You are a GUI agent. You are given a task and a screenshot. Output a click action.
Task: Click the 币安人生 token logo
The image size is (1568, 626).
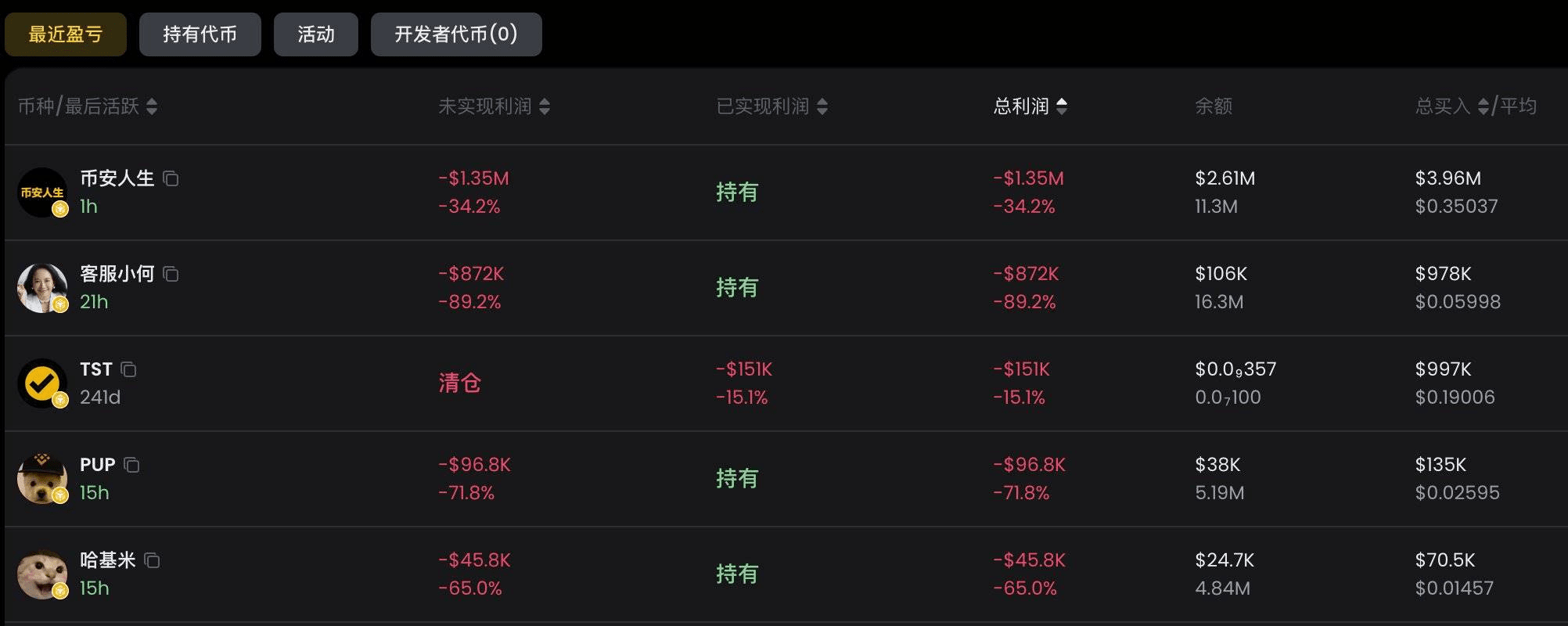(x=42, y=192)
